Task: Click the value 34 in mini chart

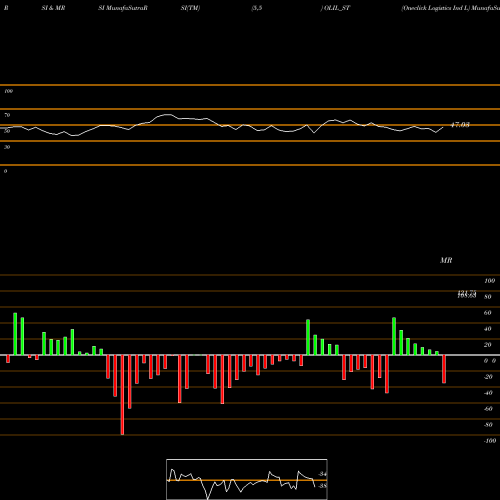Action: click(x=322, y=474)
